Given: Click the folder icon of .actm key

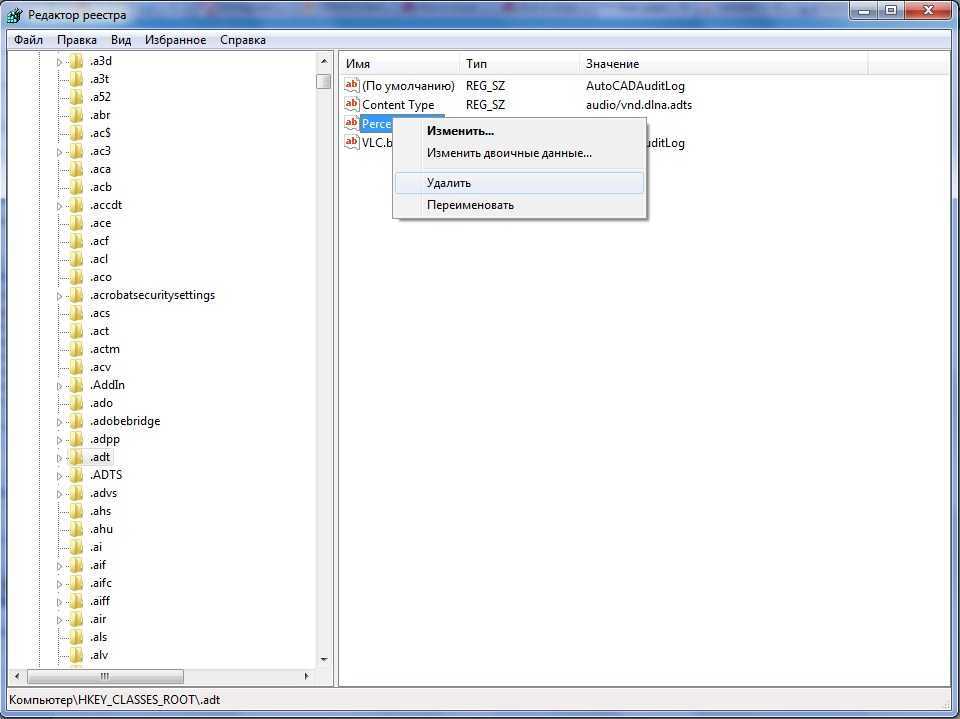Looking at the screenshot, I should tap(77, 349).
